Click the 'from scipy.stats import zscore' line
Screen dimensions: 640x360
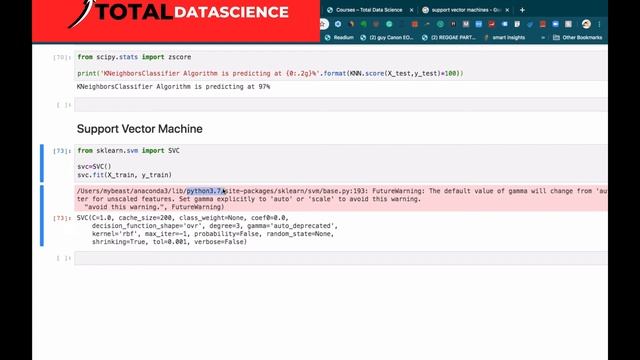[x=134, y=57]
